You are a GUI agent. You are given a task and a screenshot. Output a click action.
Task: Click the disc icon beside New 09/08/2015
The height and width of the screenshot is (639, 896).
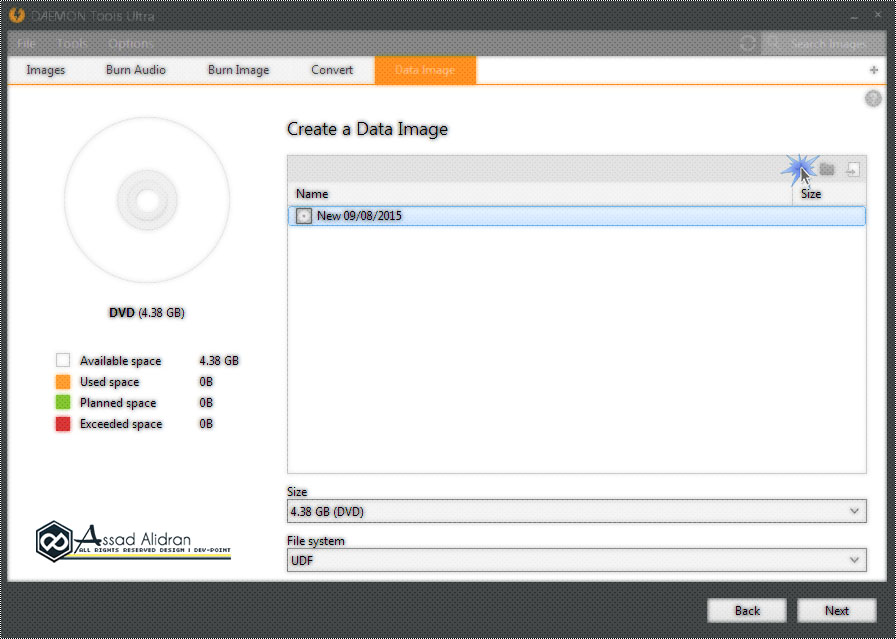[304, 216]
